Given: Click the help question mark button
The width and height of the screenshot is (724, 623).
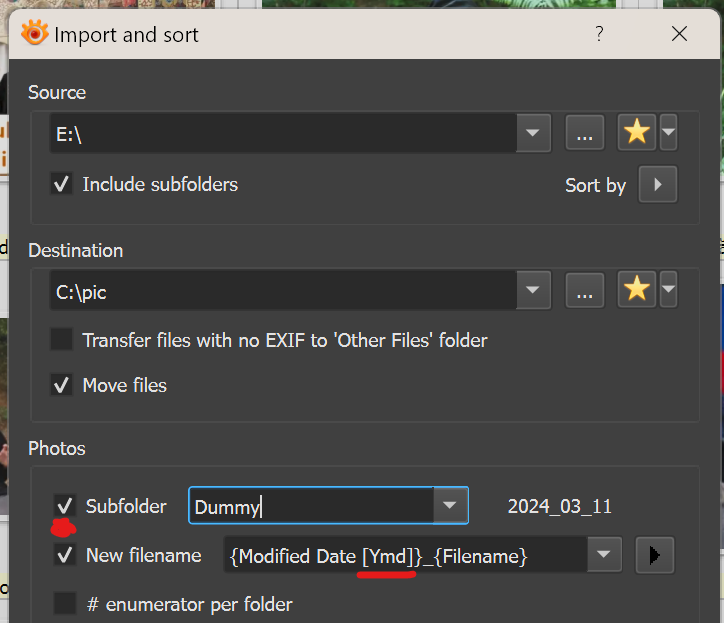Looking at the screenshot, I should pyautogui.click(x=599, y=34).
